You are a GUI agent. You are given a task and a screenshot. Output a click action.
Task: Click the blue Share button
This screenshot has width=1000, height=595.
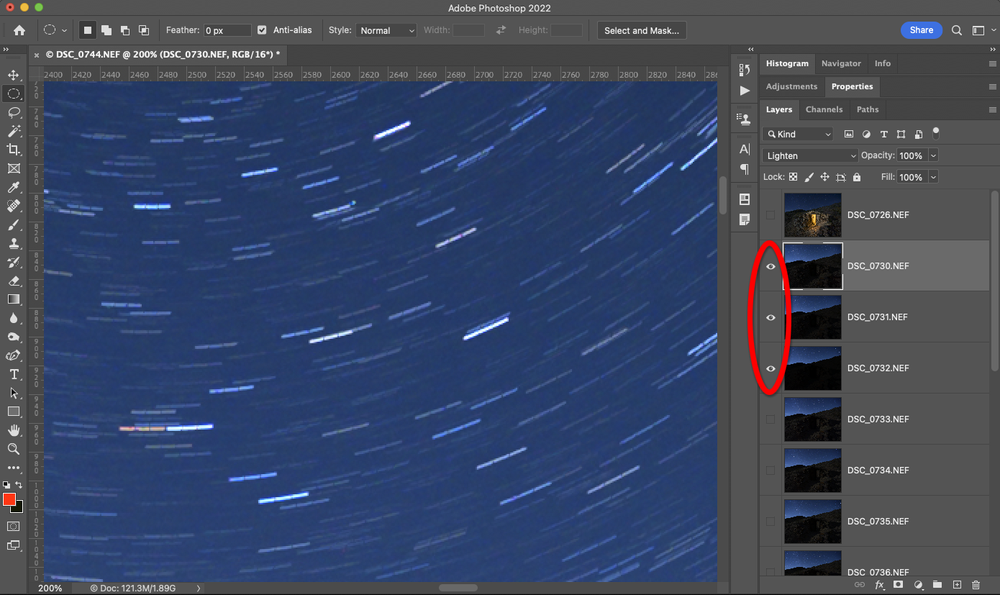(x=920, y=30)
